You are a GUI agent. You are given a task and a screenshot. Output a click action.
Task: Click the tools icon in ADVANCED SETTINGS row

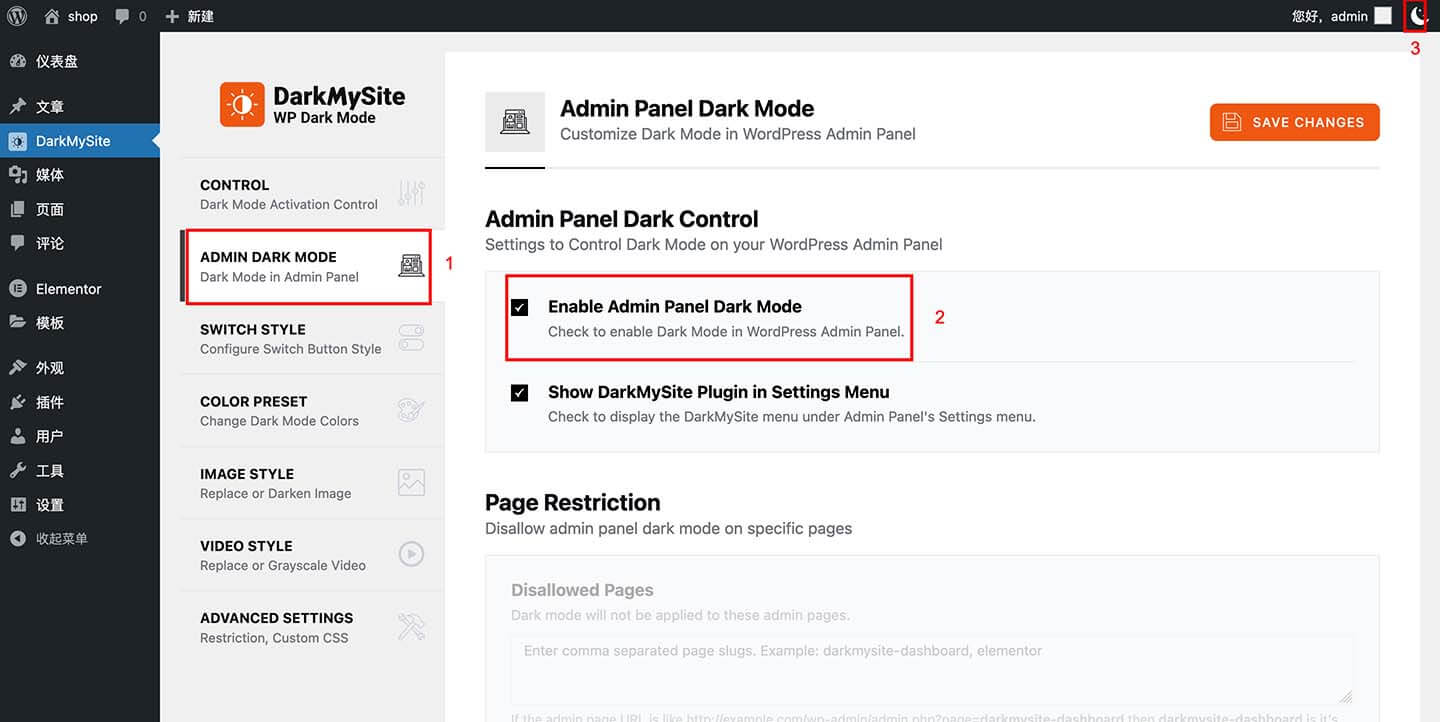tap(411, 627)
